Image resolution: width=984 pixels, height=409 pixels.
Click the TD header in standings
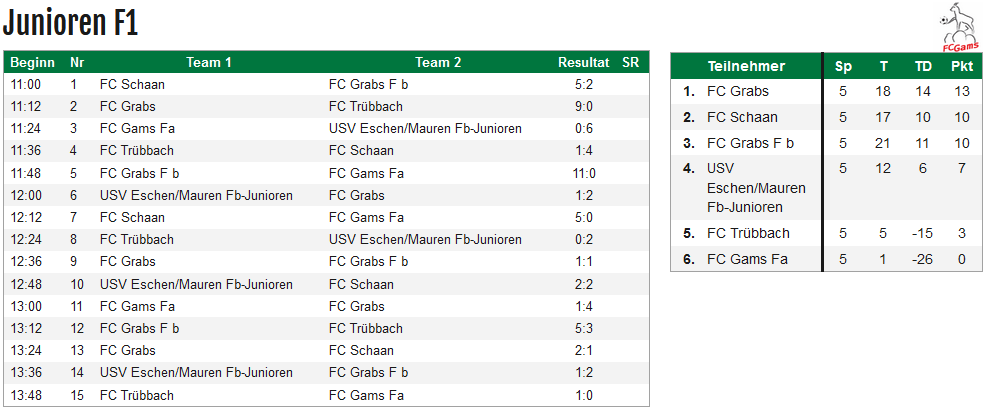point(923,66)
